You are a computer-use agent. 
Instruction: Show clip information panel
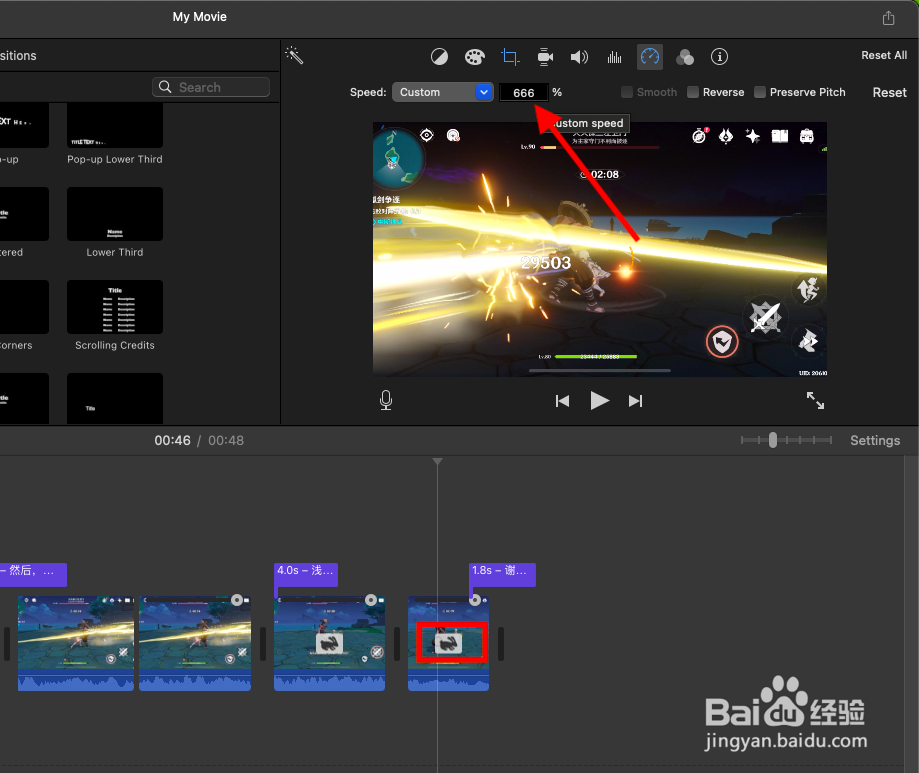click(719, 57)
